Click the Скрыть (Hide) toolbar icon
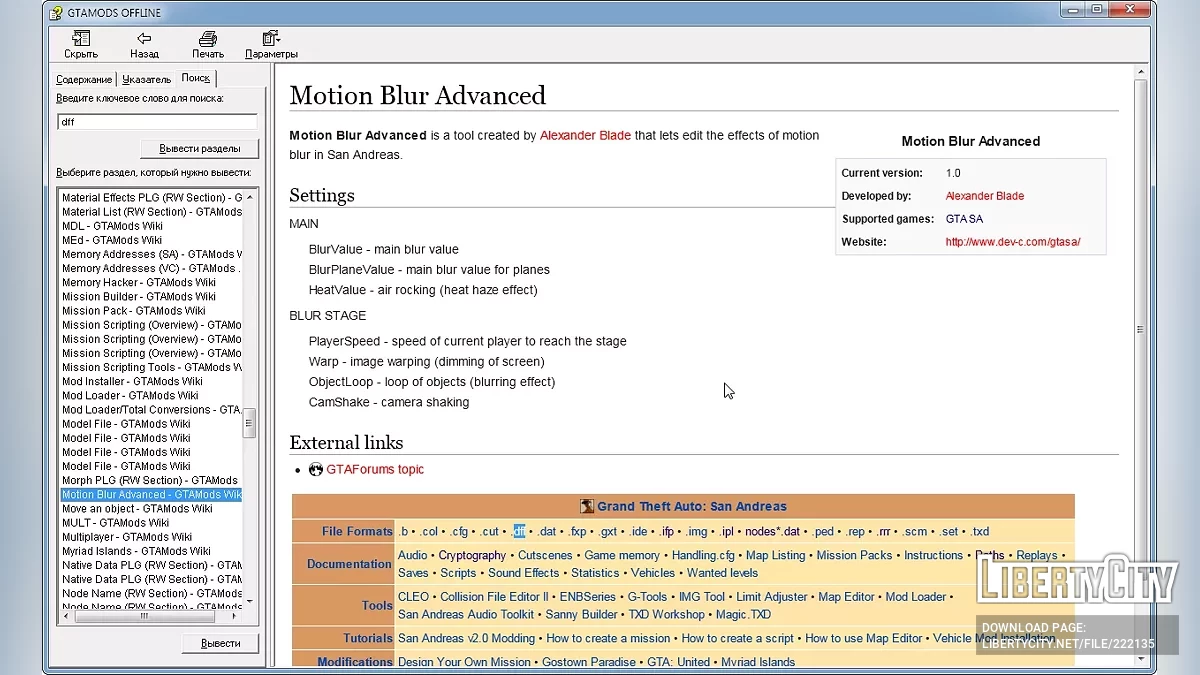Viewport: 1200px width, 675px height. point(81,39)
